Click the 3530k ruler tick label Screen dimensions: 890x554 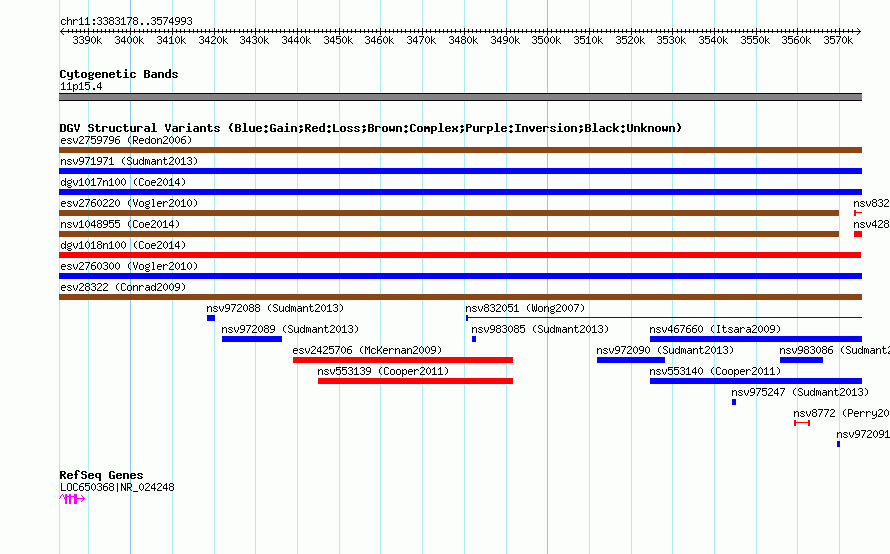tap(671, 41)
